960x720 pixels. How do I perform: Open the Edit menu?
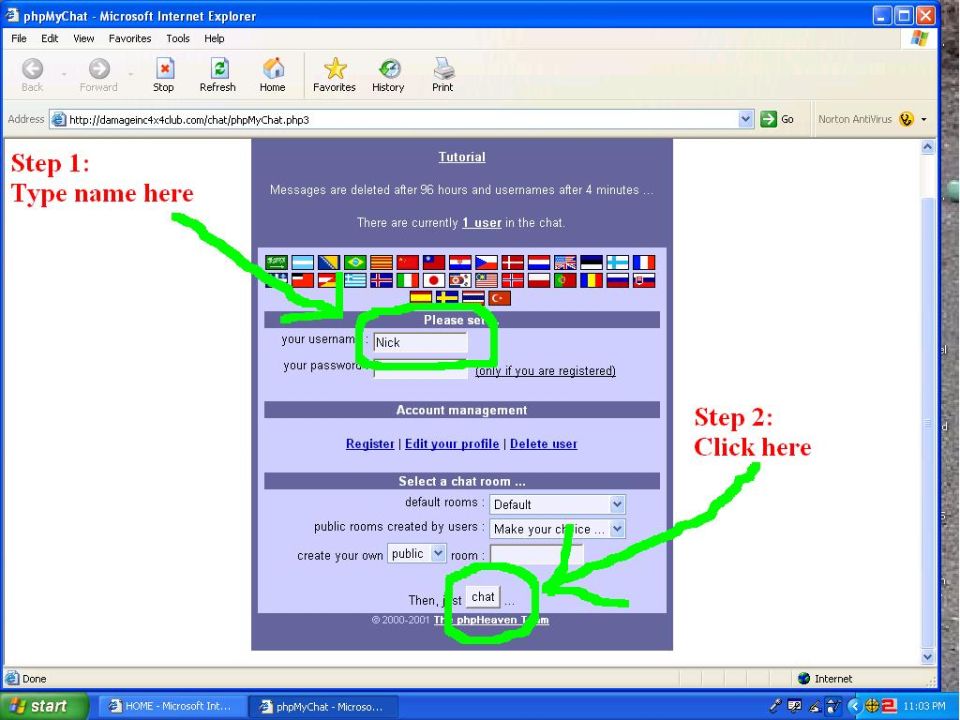[50, 39]
